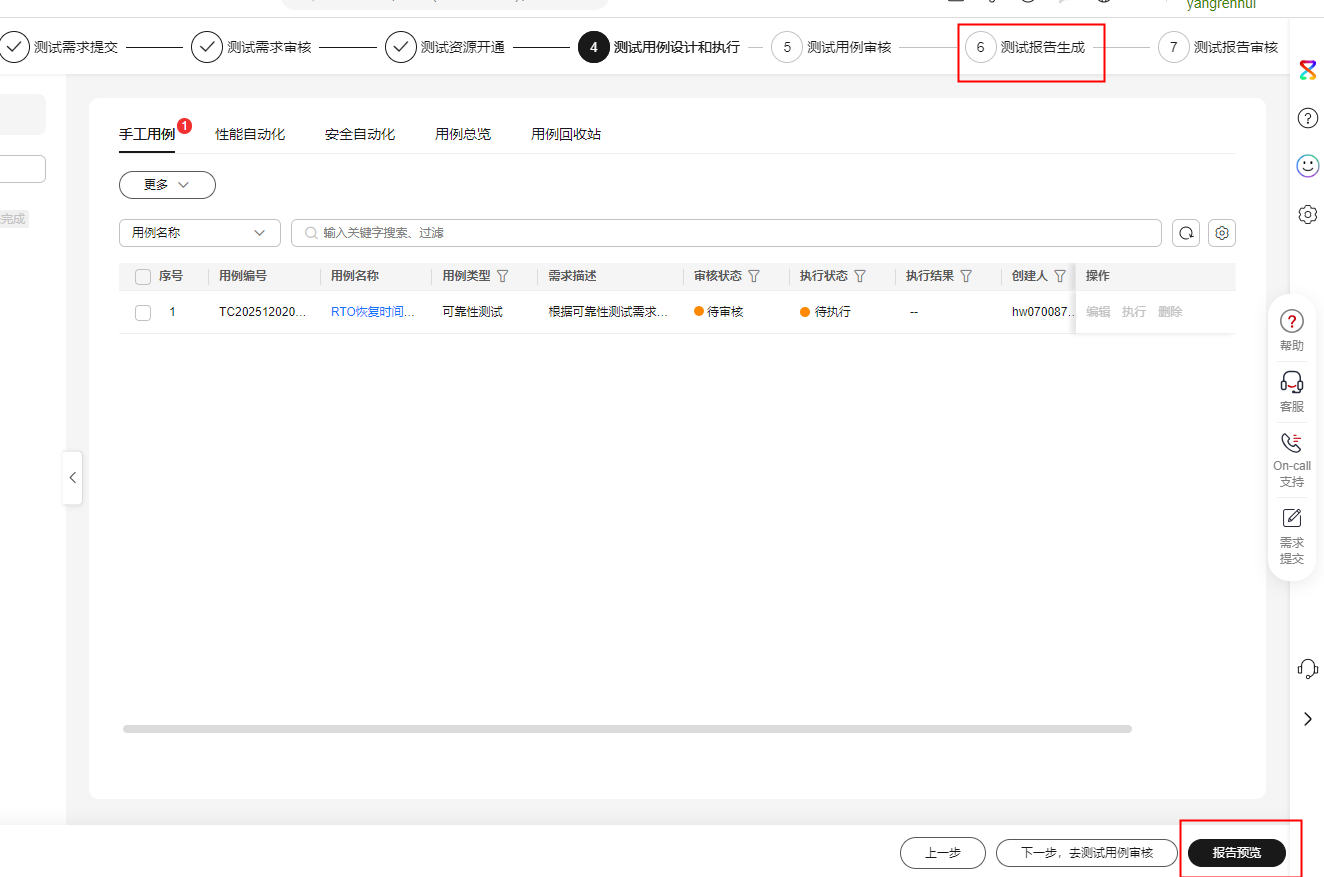This screenshot has width=1324, height=877.
Task: Open the RTO恢复时间 test case link
Action: (x=372, y=312)
